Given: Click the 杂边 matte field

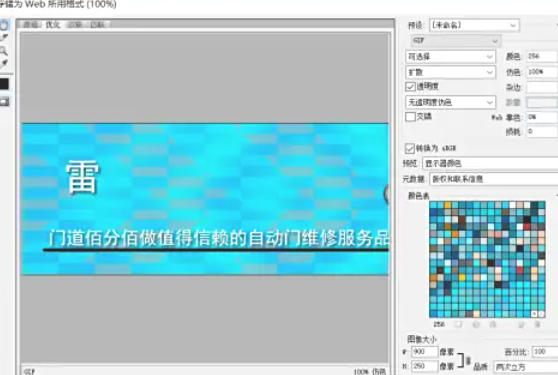Looking at the screenshot, I should click(542, 87).
